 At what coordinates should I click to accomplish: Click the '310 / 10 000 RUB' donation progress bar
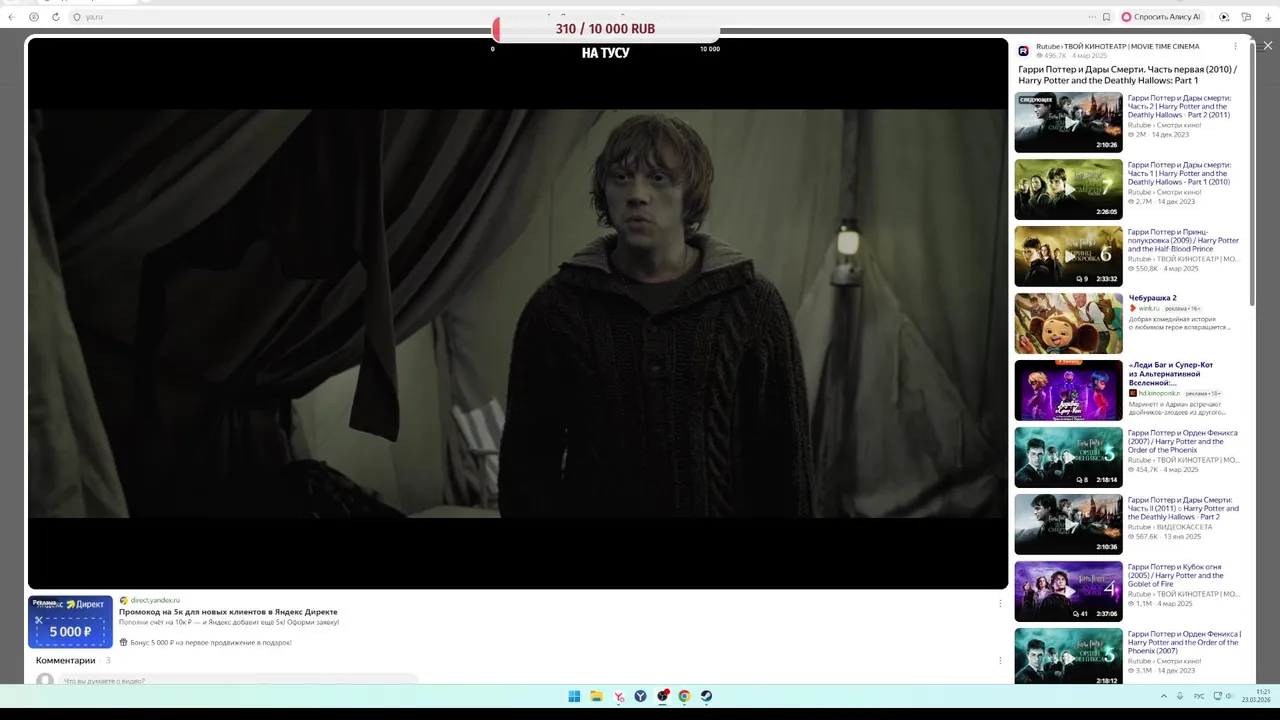coord(605,29)
